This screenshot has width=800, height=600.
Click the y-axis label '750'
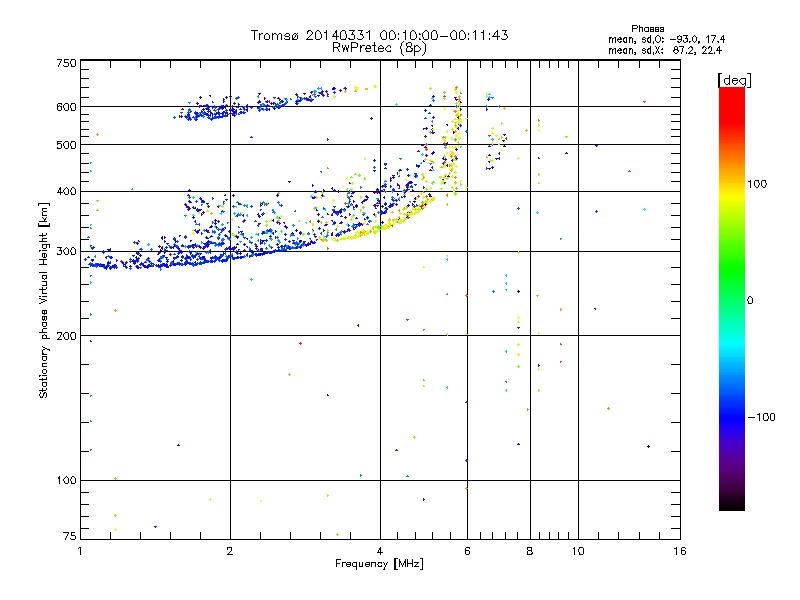[x=66, y=63]
